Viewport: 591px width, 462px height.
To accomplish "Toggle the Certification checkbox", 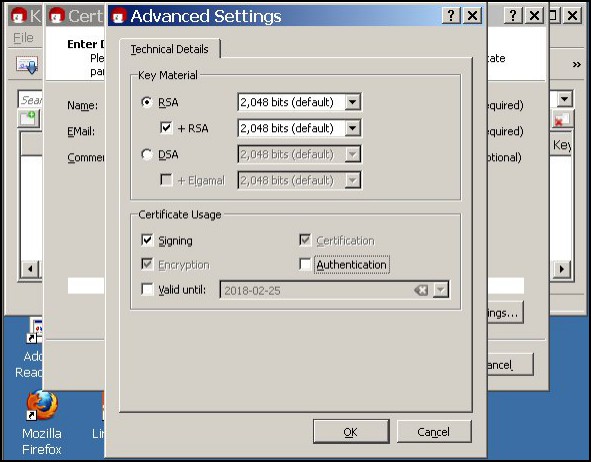I will click(x=305, y=240).
